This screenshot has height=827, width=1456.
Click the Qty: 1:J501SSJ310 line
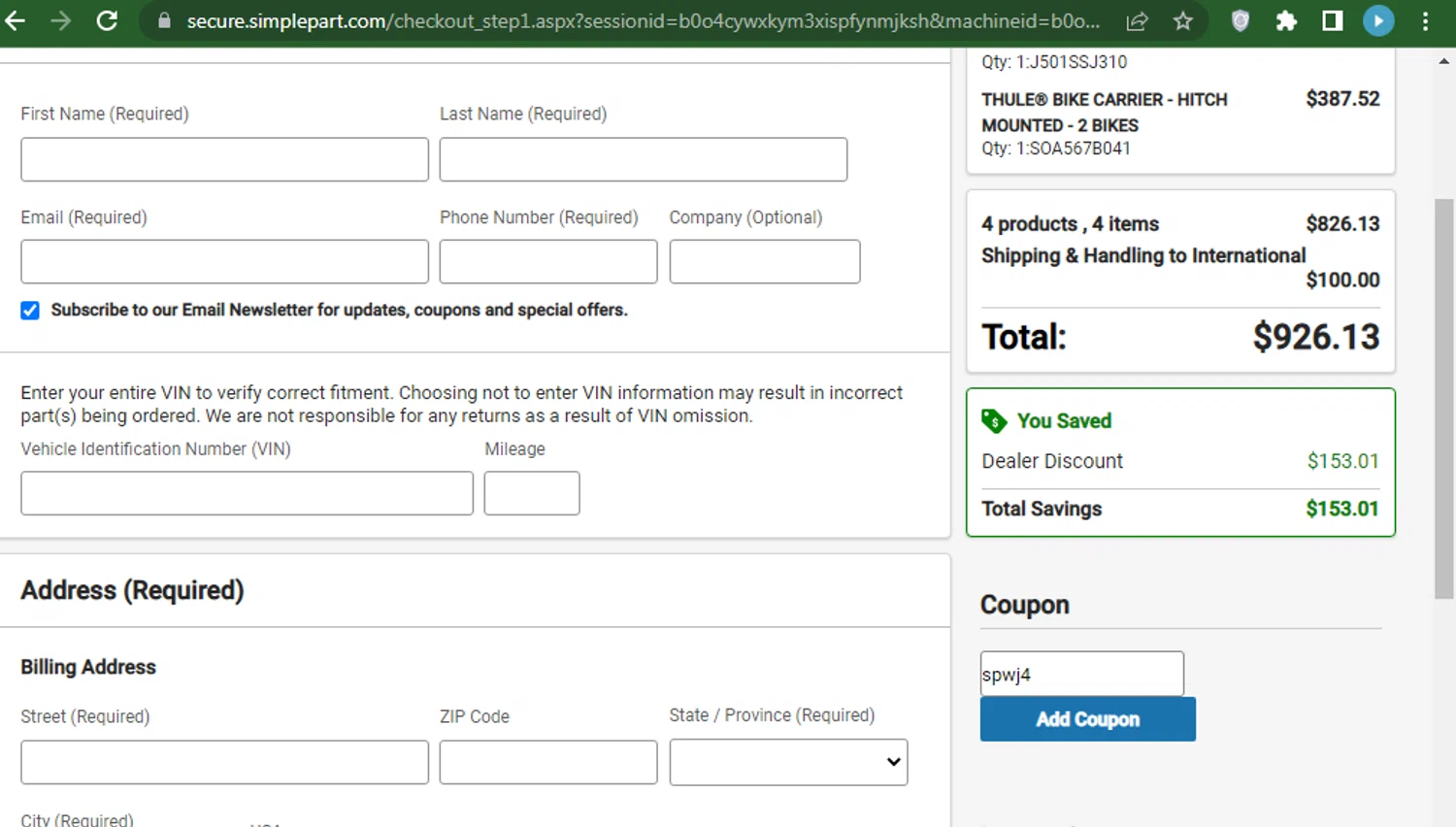1054,62
